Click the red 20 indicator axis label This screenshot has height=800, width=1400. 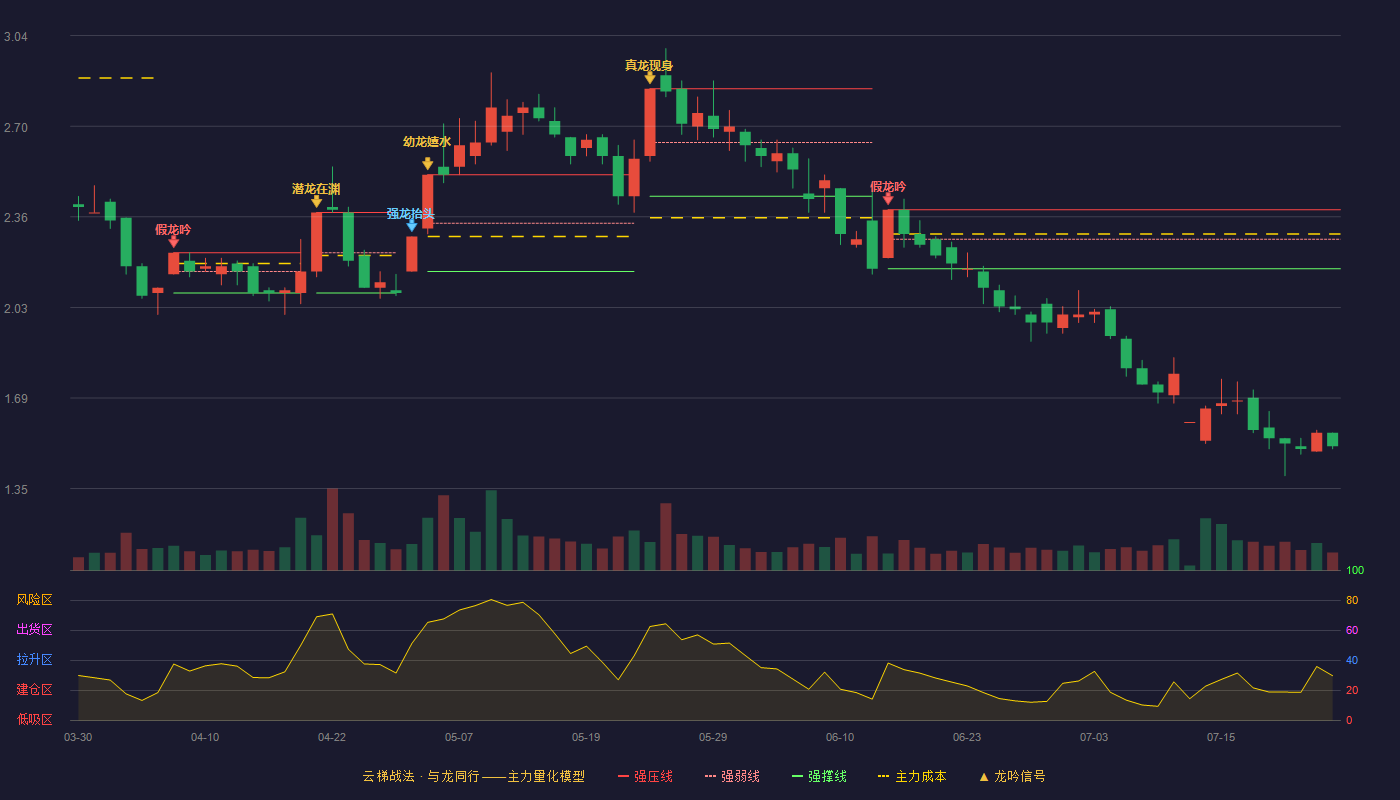coord(1352,690)
